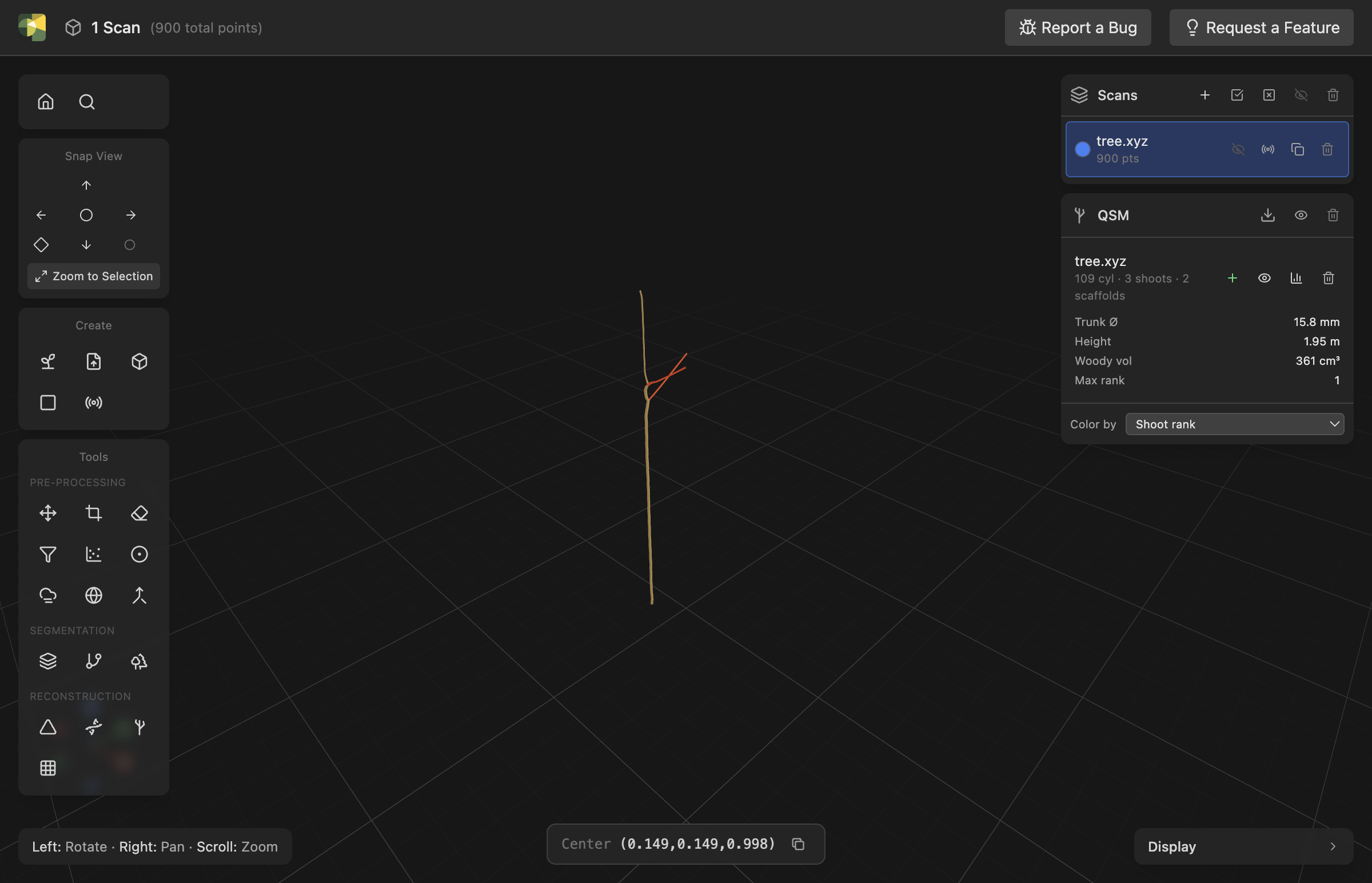Viewport: 1372px width, 883px height.
Task: Click the trash icon in QSM header
Action: [x=1334, y=216]
